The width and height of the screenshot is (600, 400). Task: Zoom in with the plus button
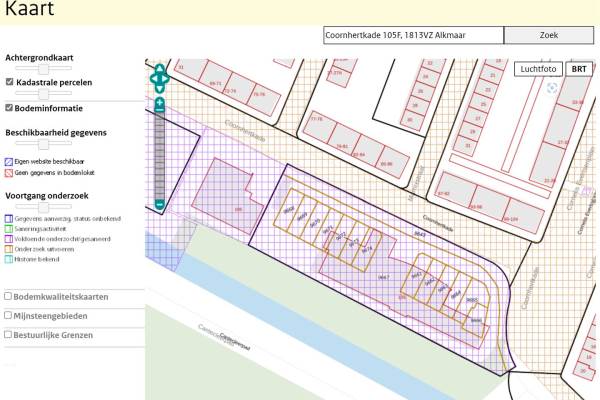[x=159, y=103]
